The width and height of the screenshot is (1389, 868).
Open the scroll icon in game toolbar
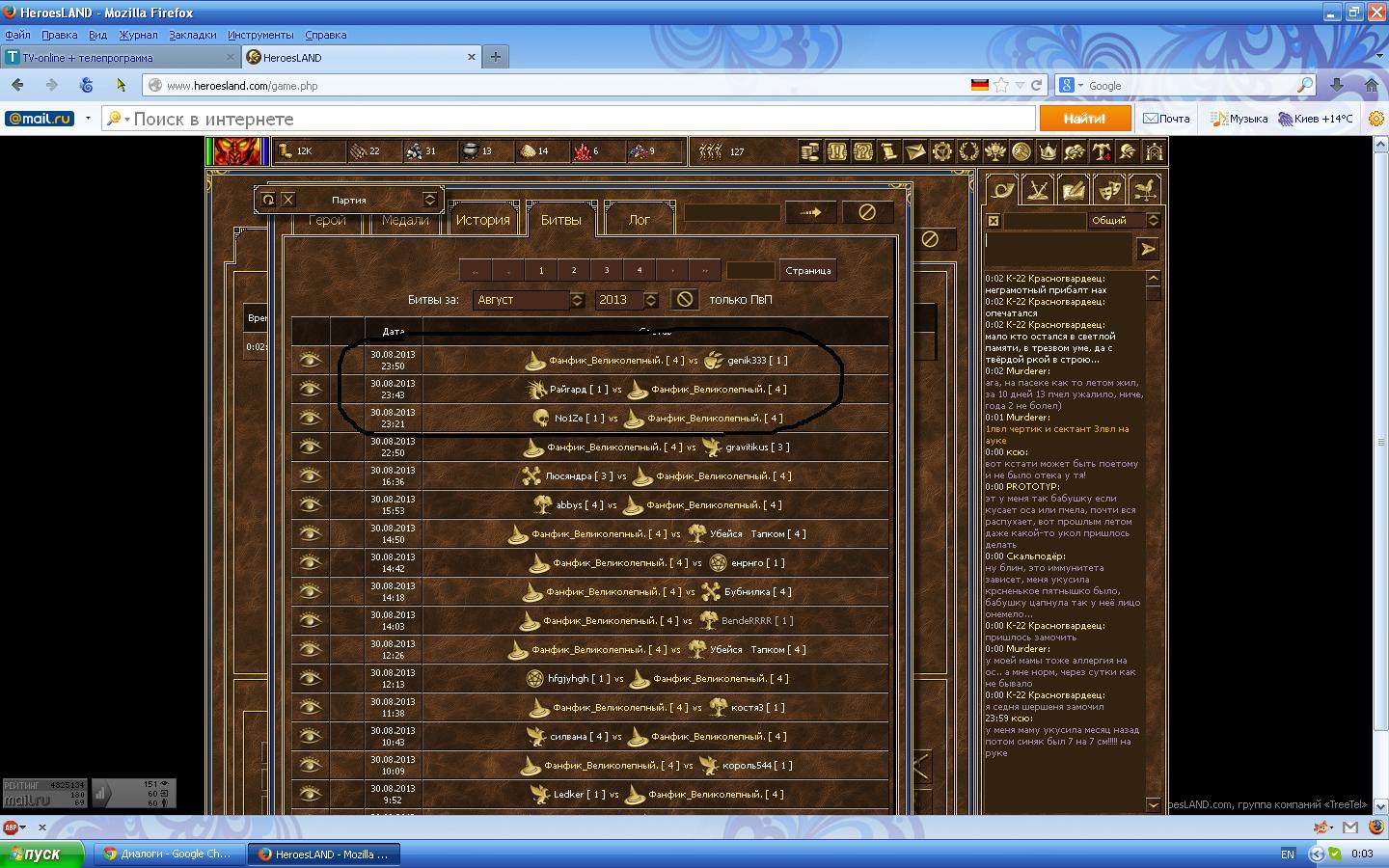point(888,151)
